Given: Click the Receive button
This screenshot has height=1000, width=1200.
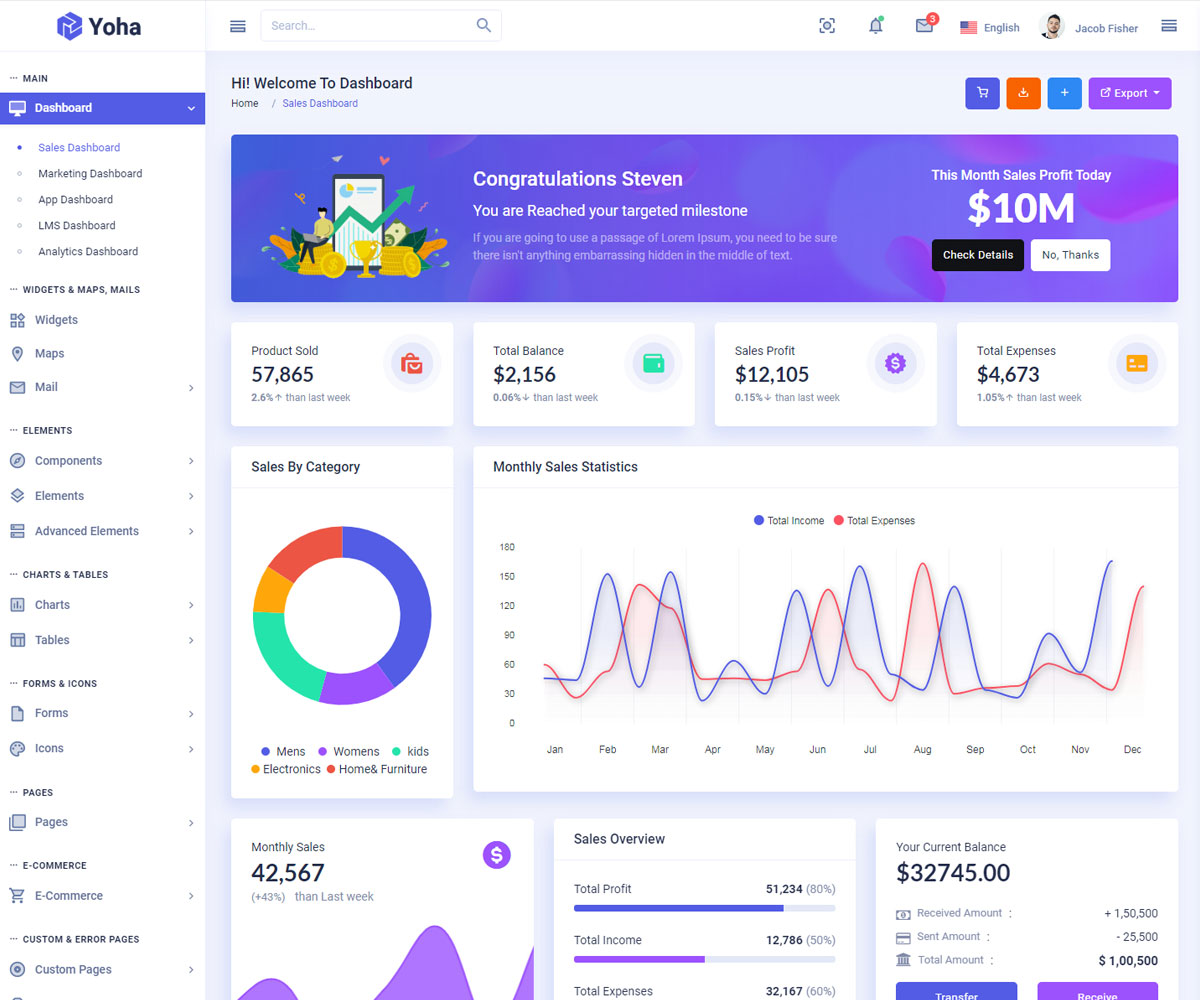Looking at the screenshot, I should pos(1097,991).
